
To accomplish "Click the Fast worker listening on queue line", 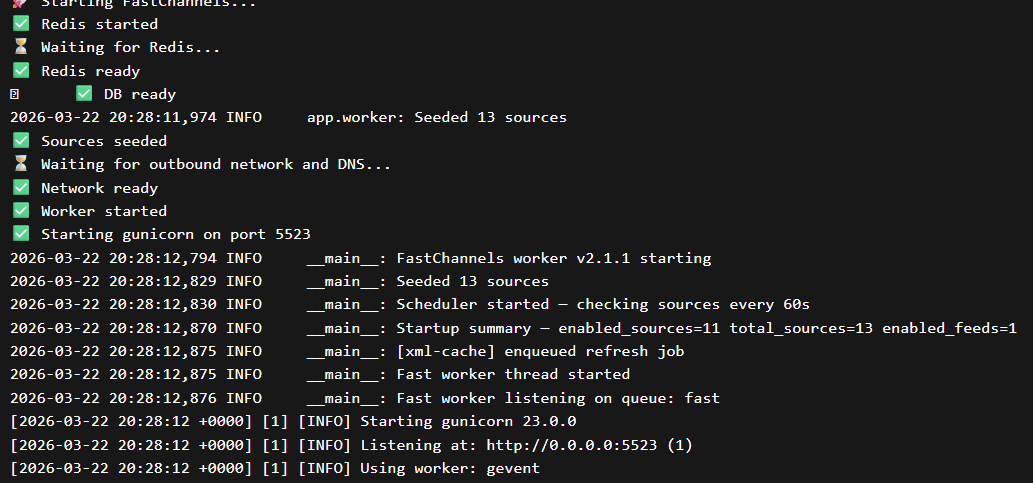I will tap(557, 398).
